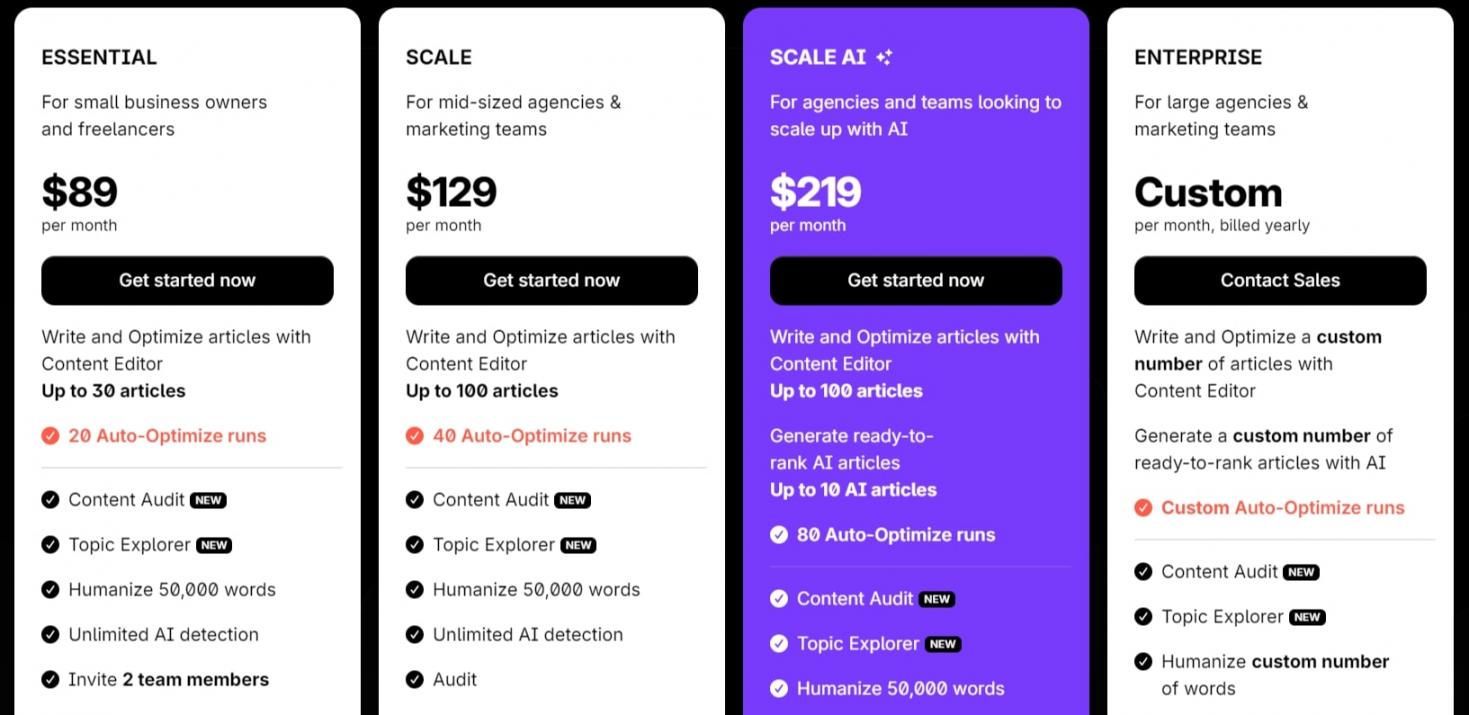Click the checkmark icon for 80 Auto-Optimize runs

point(779,535)
